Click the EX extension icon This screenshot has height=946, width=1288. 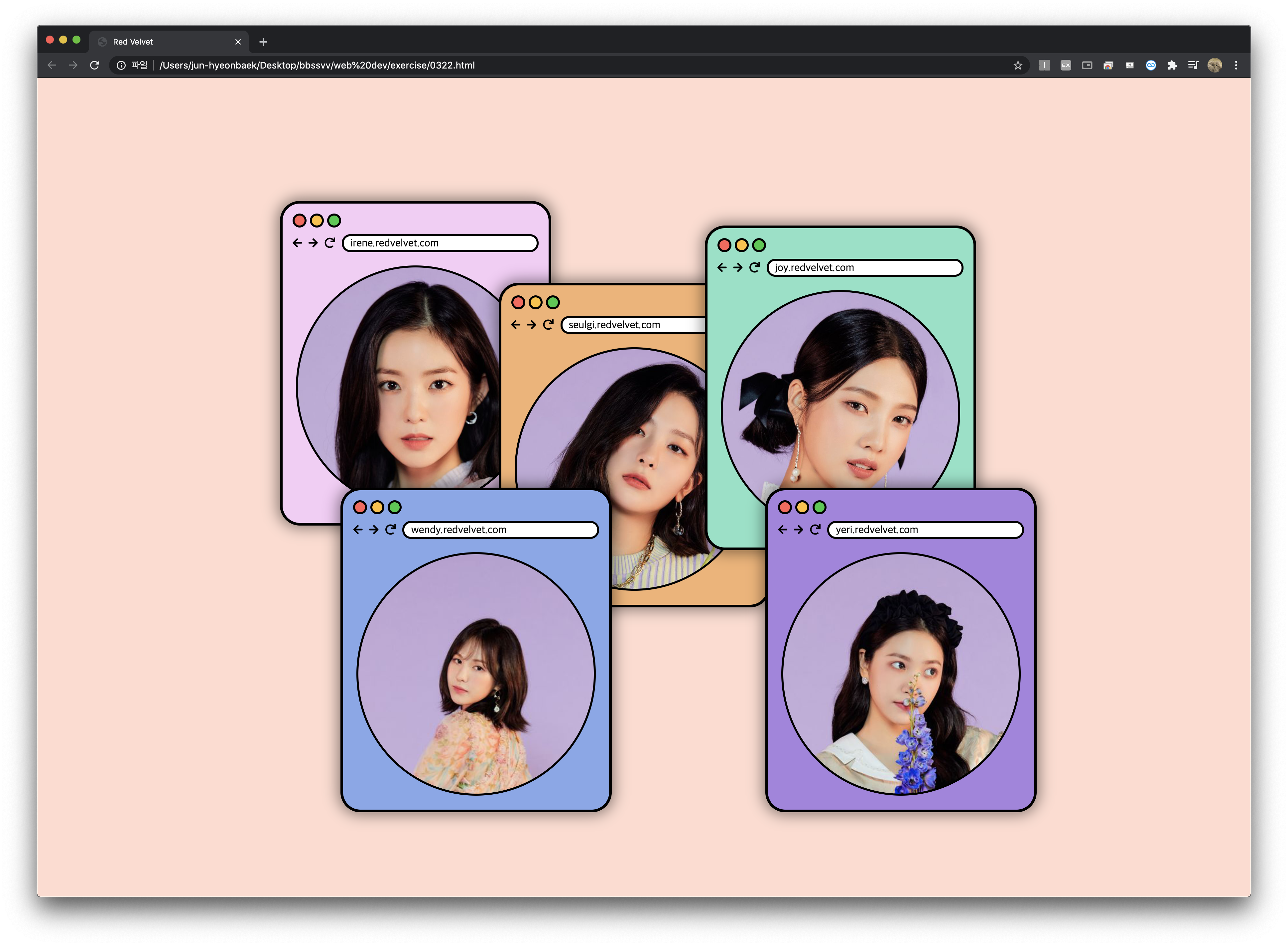[1065, 65]
